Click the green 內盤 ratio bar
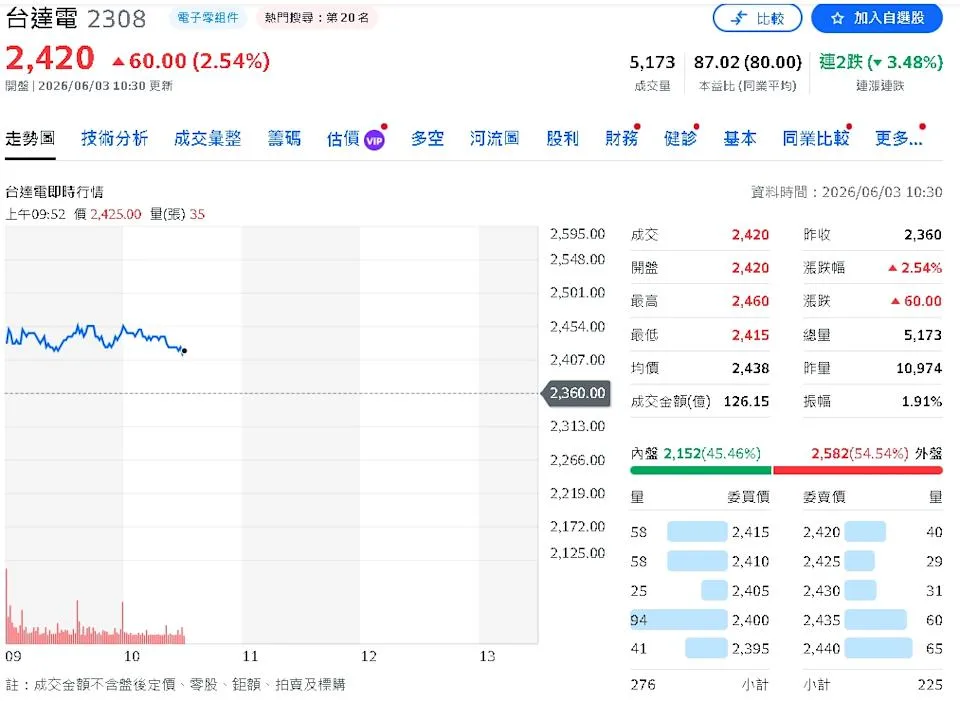 coord(700,470)
